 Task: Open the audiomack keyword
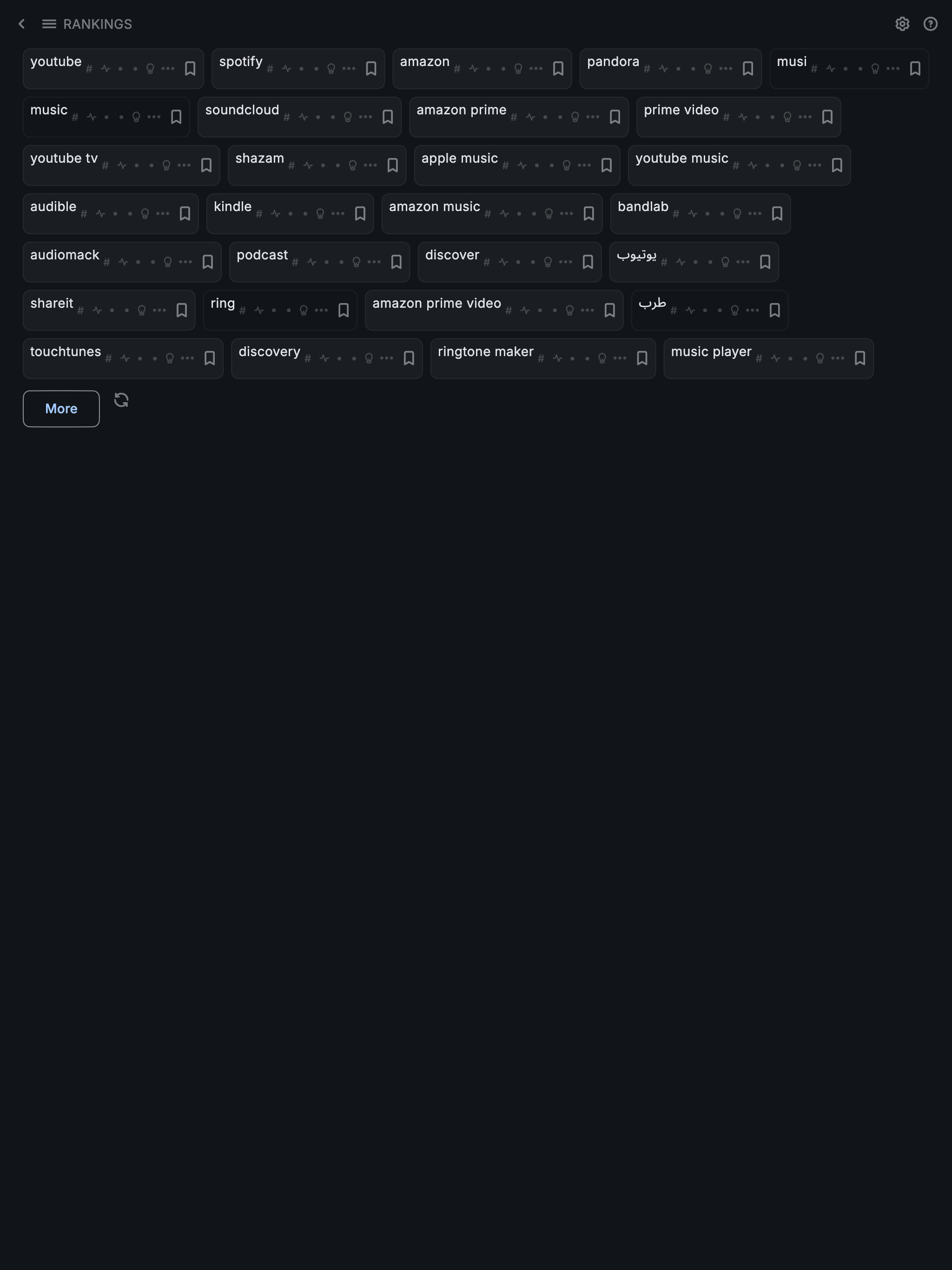pyautogui.click(x=65, y=255)
